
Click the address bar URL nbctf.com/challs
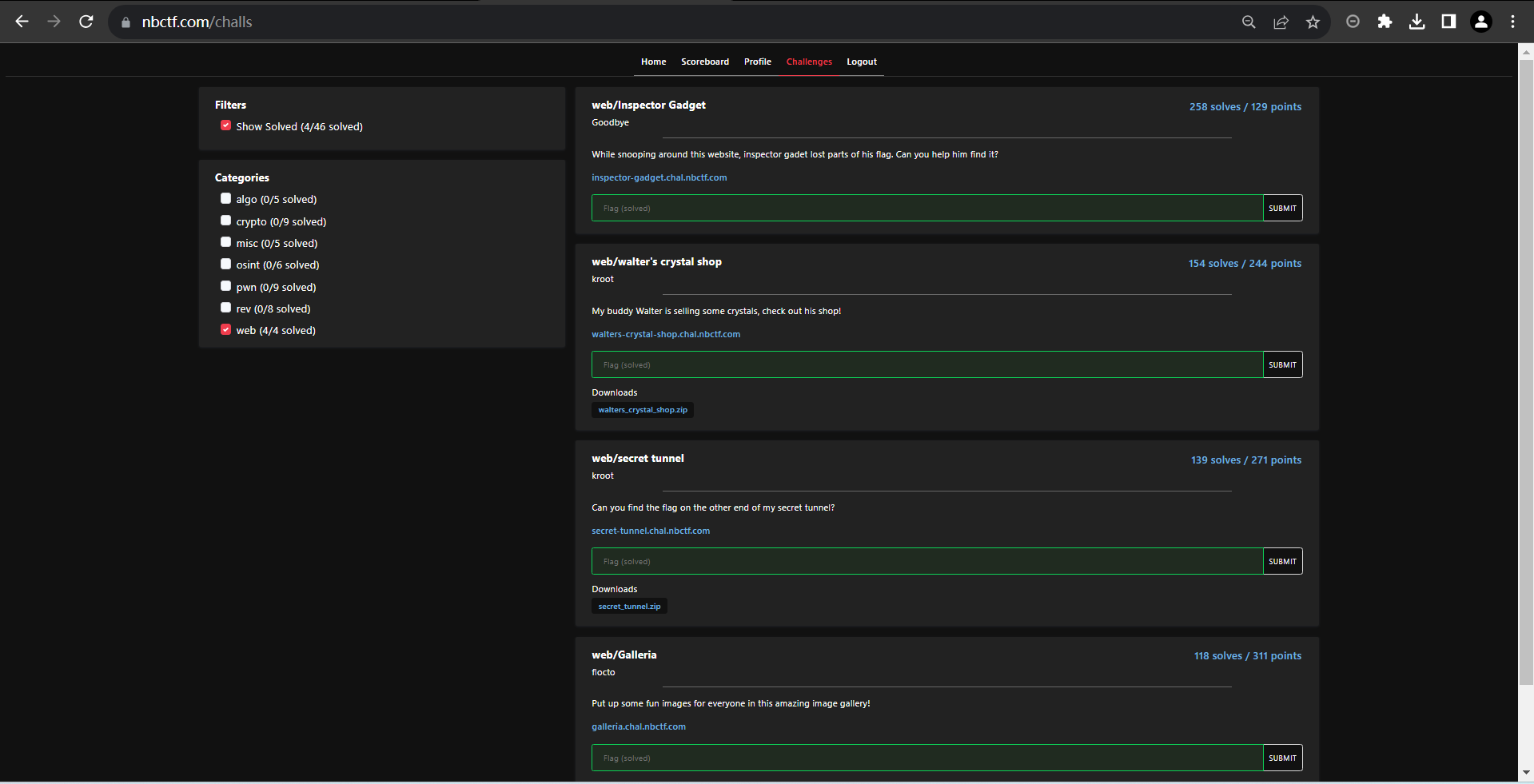coord(197,22)
